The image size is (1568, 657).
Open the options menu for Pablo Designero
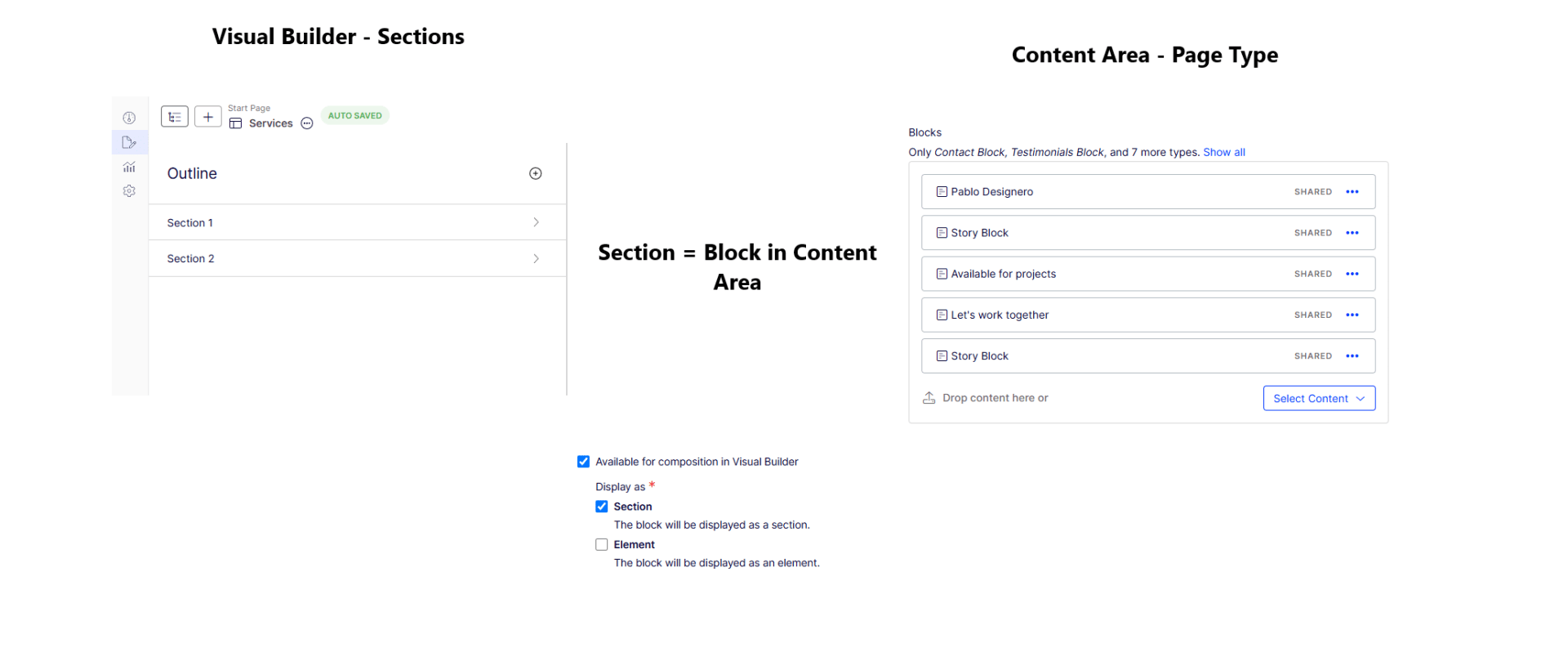[1352, 192]
